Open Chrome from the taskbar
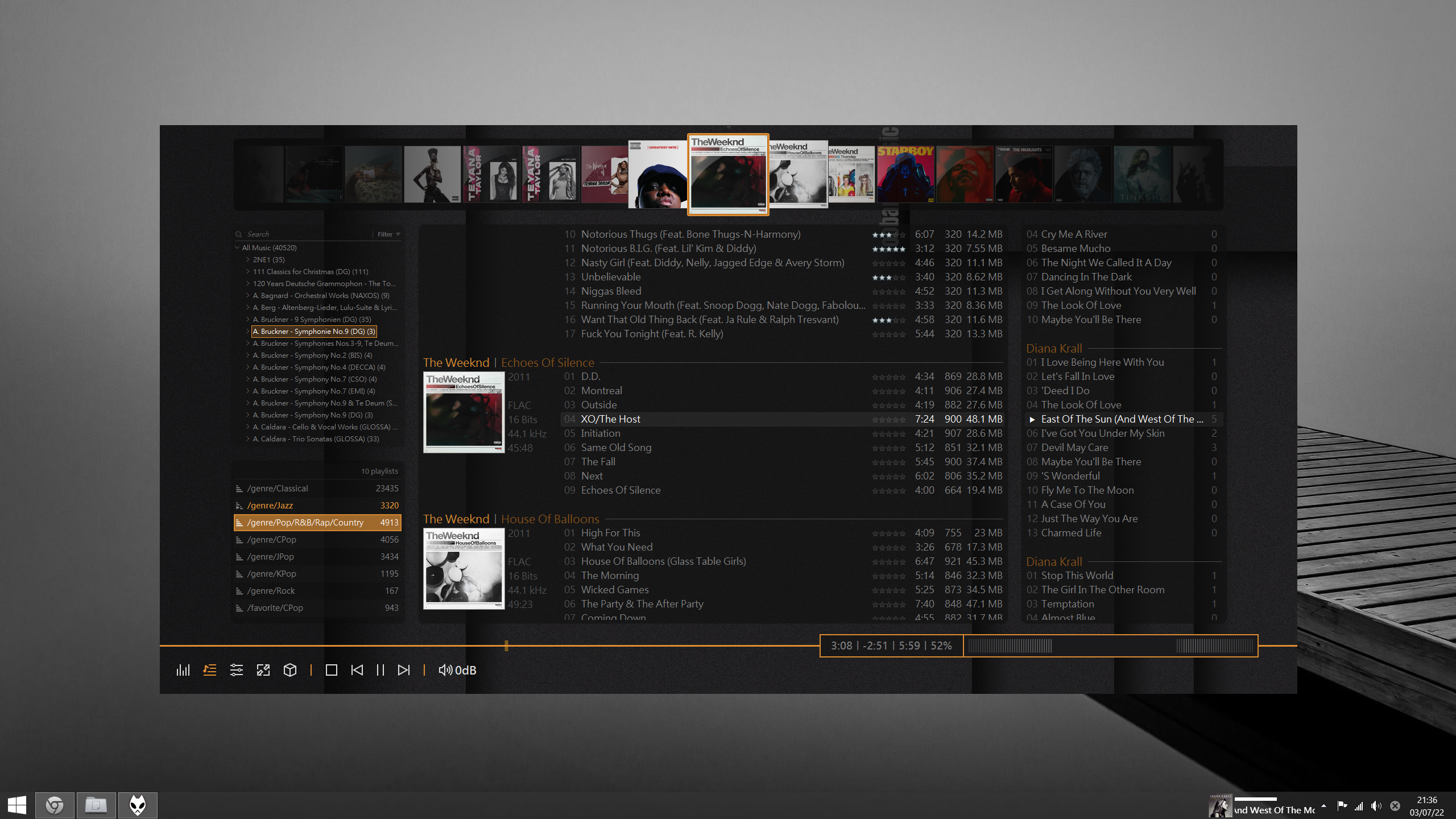Viewport: 1456px width, 819px height. coord(55,805)
